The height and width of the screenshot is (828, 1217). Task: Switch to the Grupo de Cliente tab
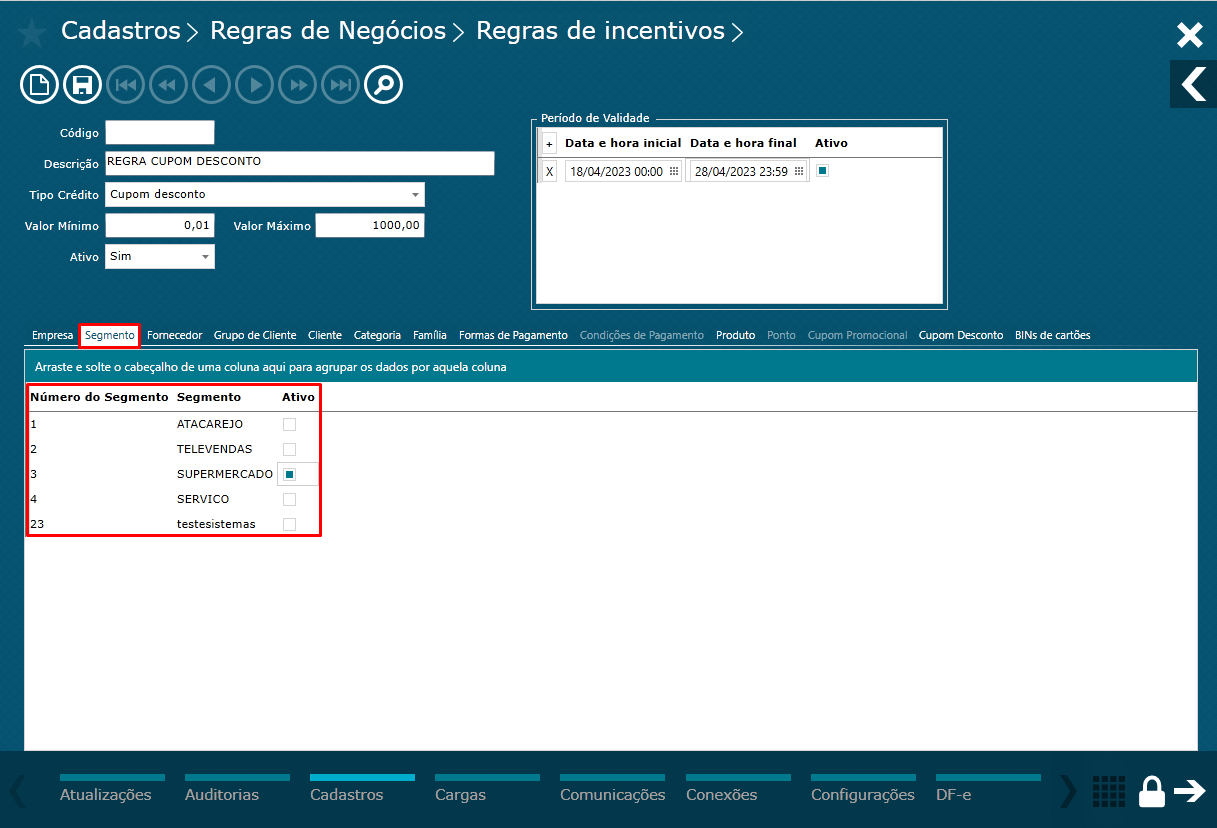(255, 335)
